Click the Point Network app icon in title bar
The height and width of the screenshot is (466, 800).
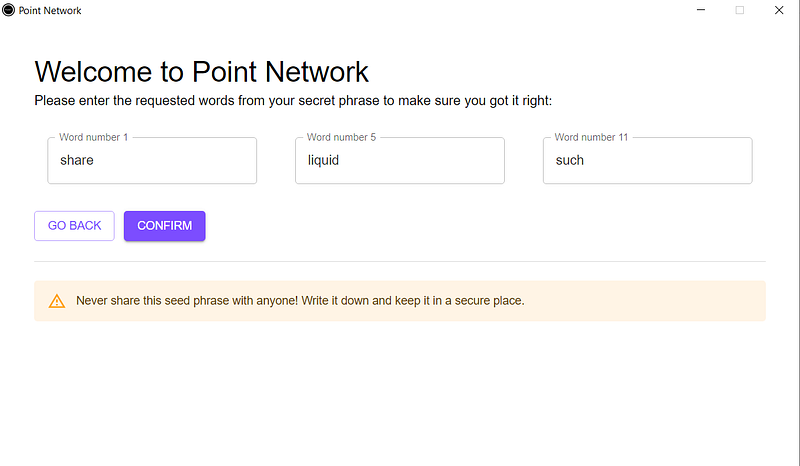pos(9,10)
